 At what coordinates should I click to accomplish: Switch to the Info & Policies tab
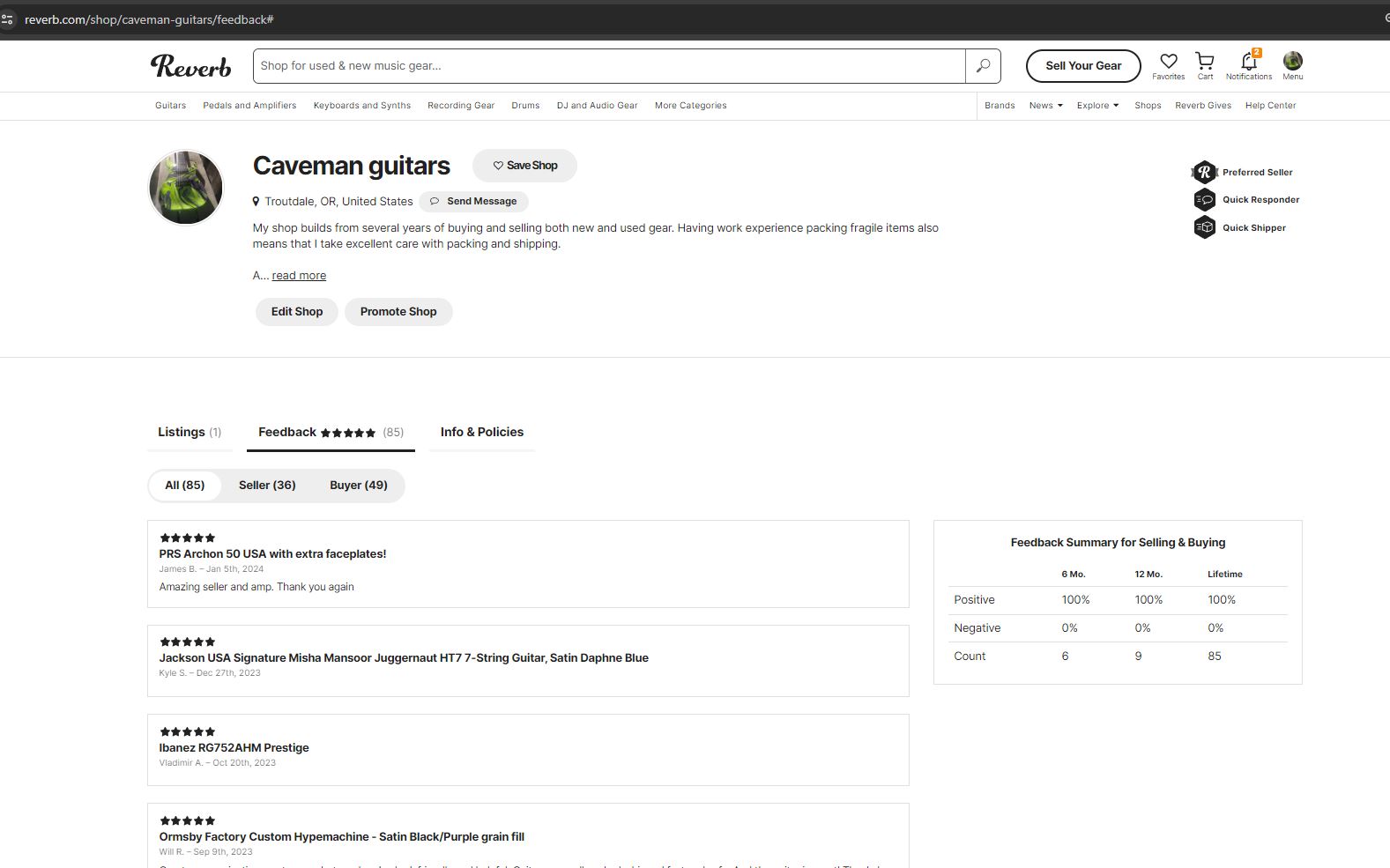481,432
